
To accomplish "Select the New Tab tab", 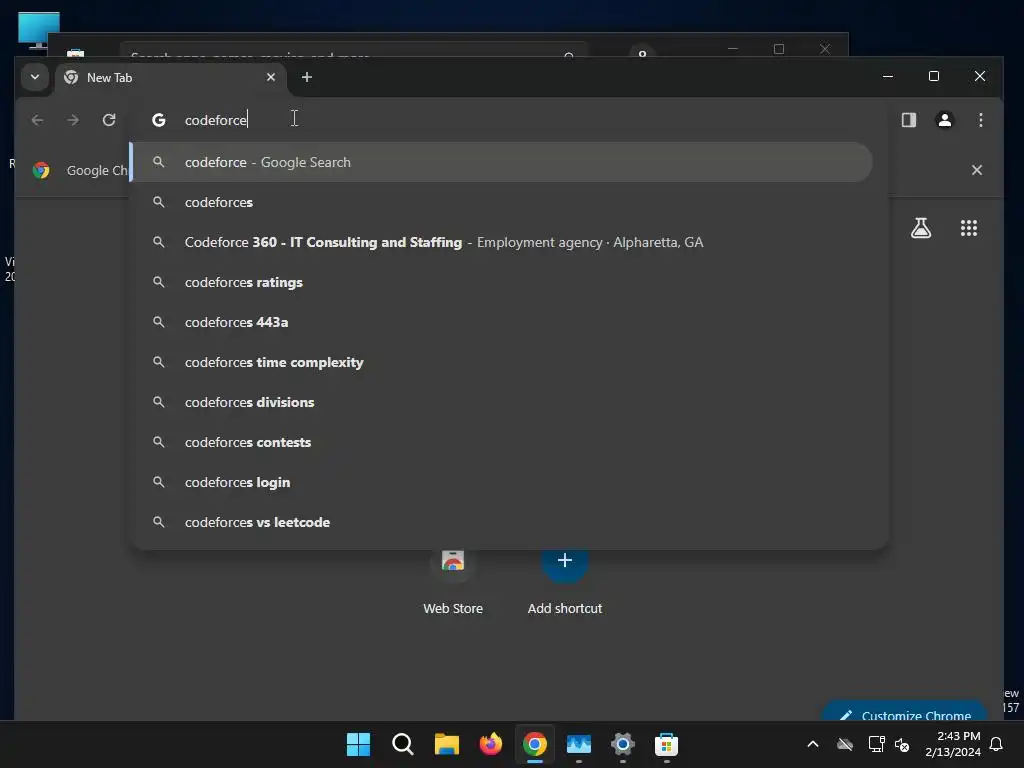I will coord(171,78).
